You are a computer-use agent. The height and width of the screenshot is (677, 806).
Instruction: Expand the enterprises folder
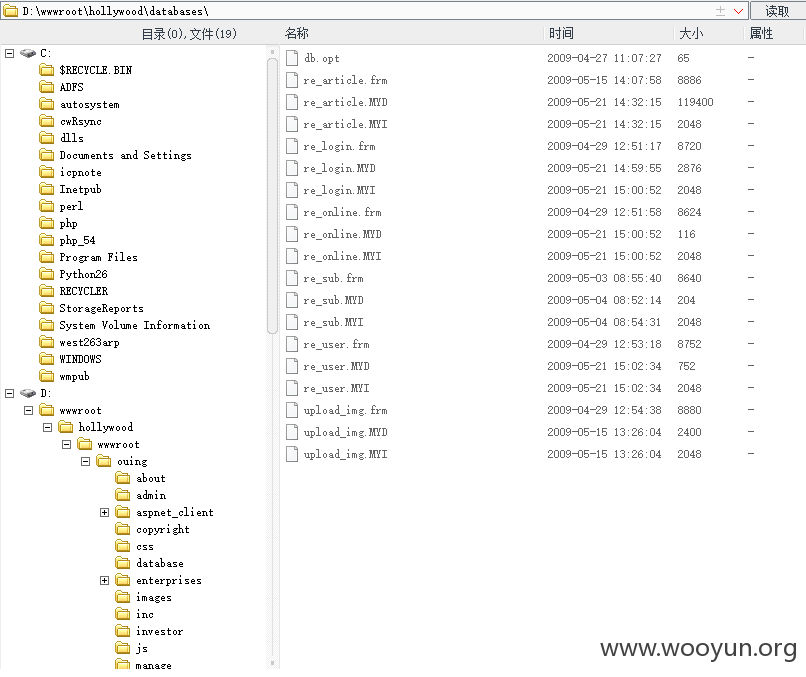pos(104,580)
